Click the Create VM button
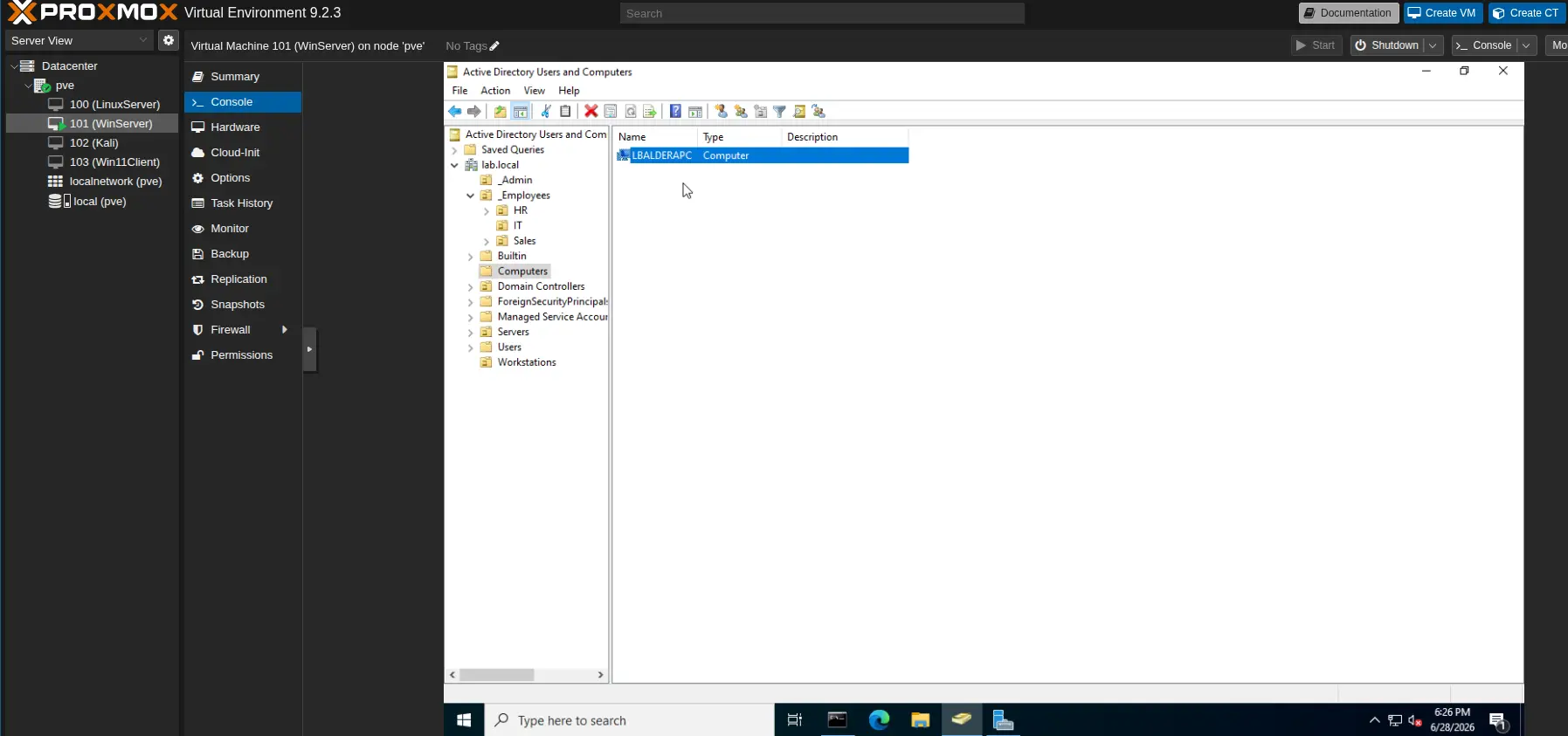 click(1442, 13)
